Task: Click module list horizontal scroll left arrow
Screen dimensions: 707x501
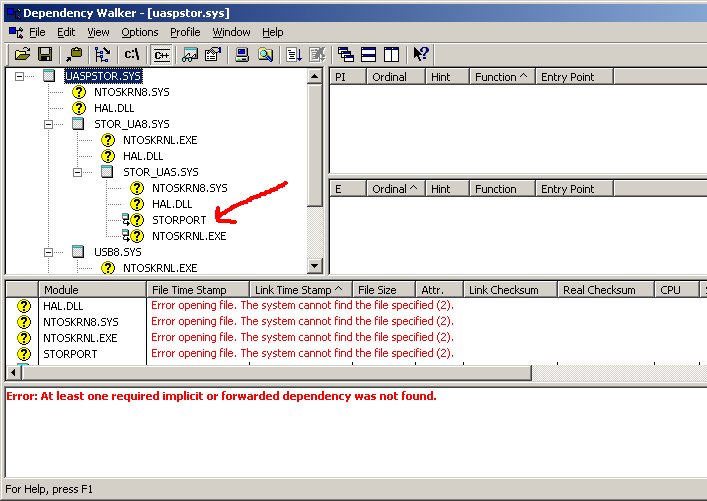Action: 14,373
